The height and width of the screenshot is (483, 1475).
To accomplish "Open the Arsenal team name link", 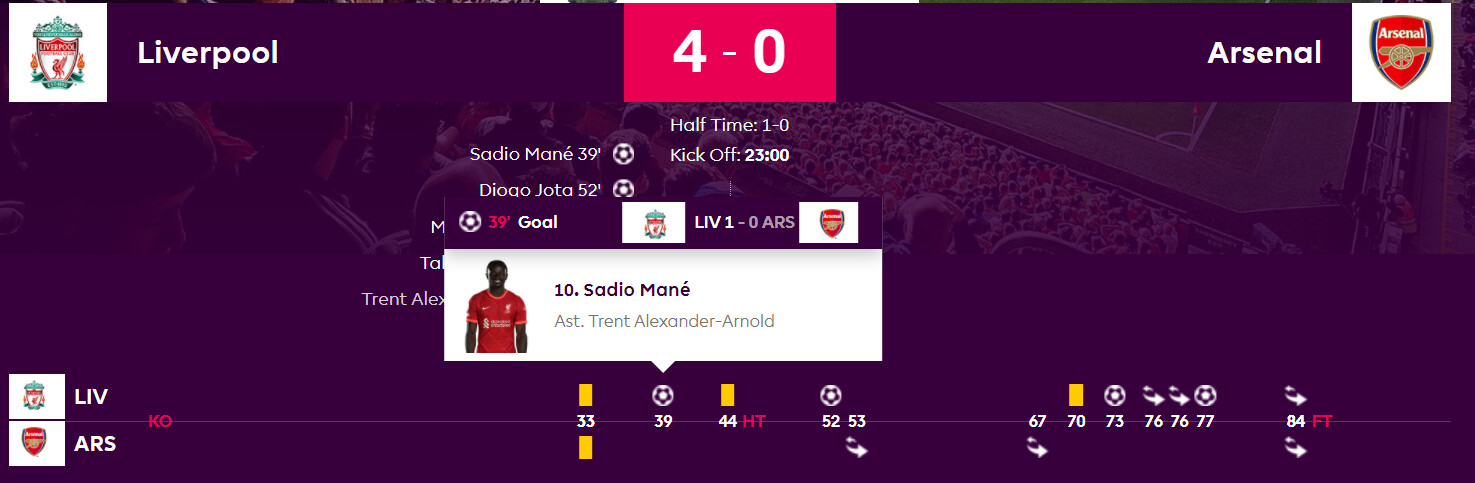I will 1264,53.
